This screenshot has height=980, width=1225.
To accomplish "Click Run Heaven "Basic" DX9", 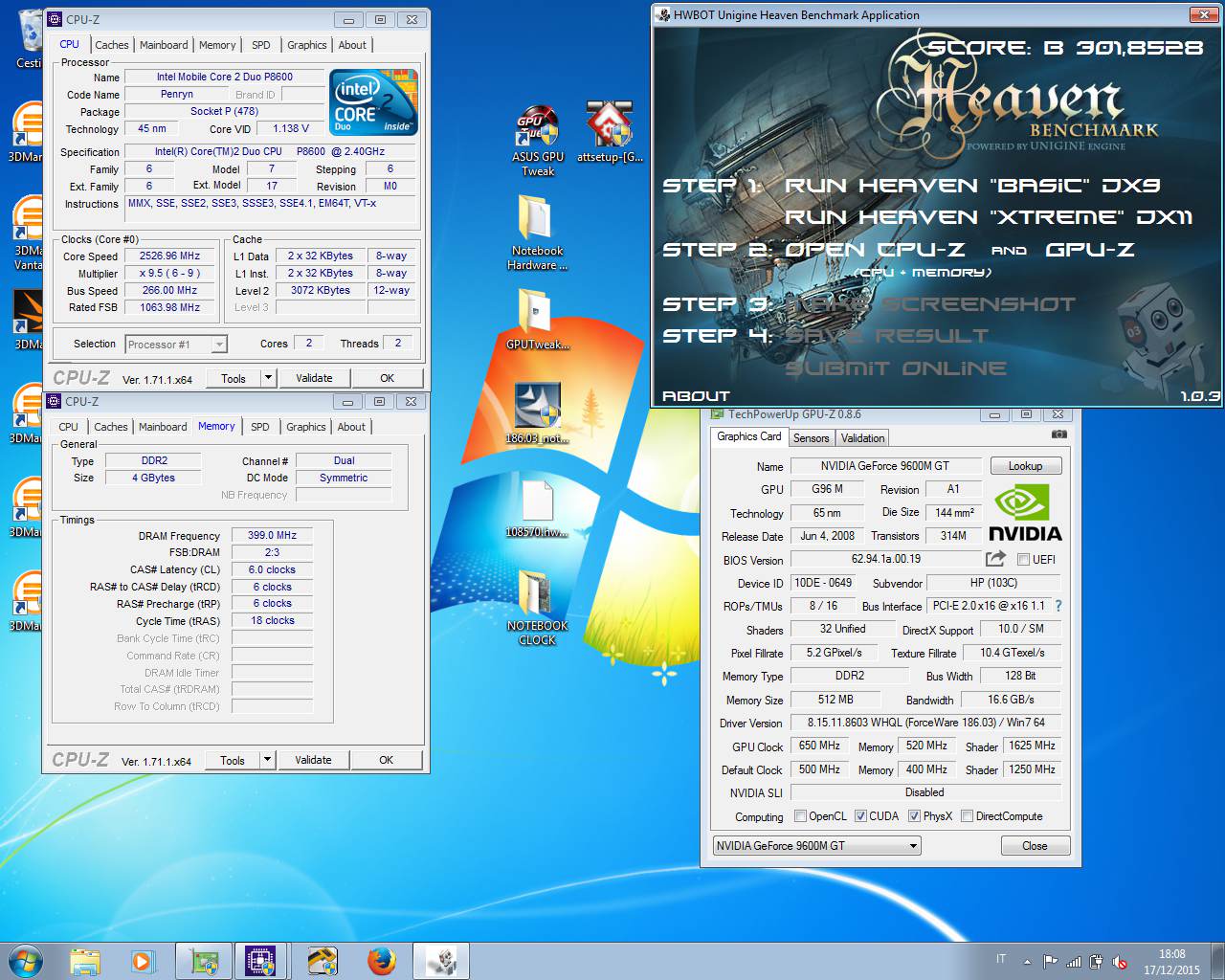I will click(x=971, y=186).
